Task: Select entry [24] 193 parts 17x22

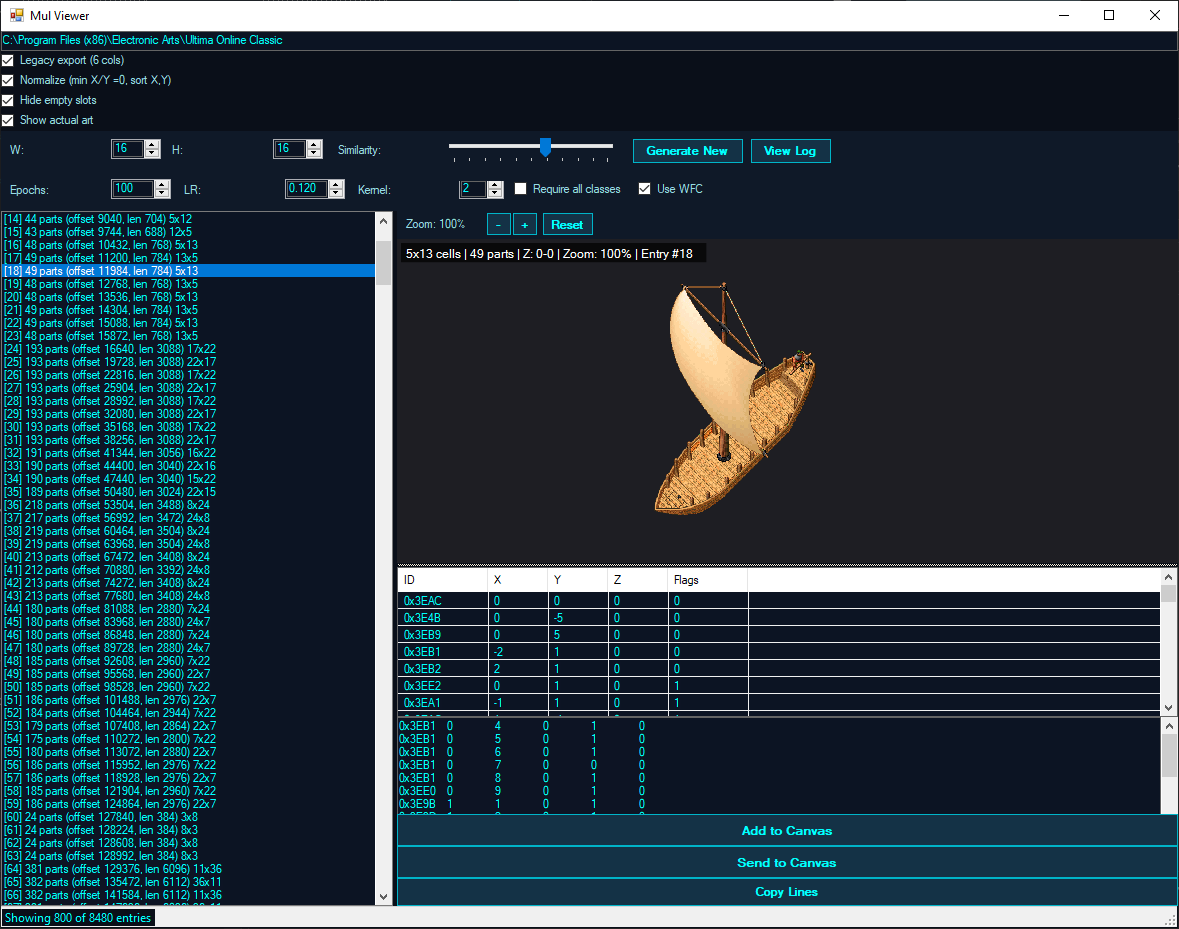Action: (x=188, y=349)
